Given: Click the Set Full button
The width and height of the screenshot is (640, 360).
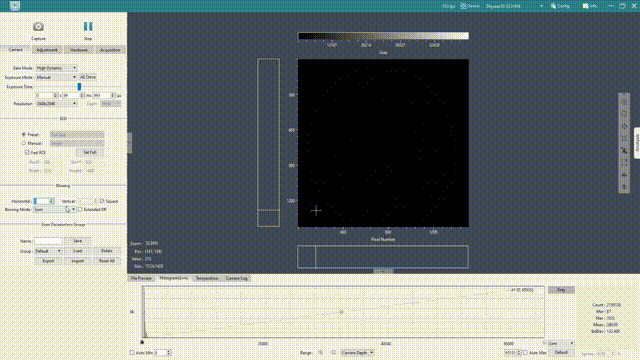Looking at the screenshot, I should click(x=90, y=152).
